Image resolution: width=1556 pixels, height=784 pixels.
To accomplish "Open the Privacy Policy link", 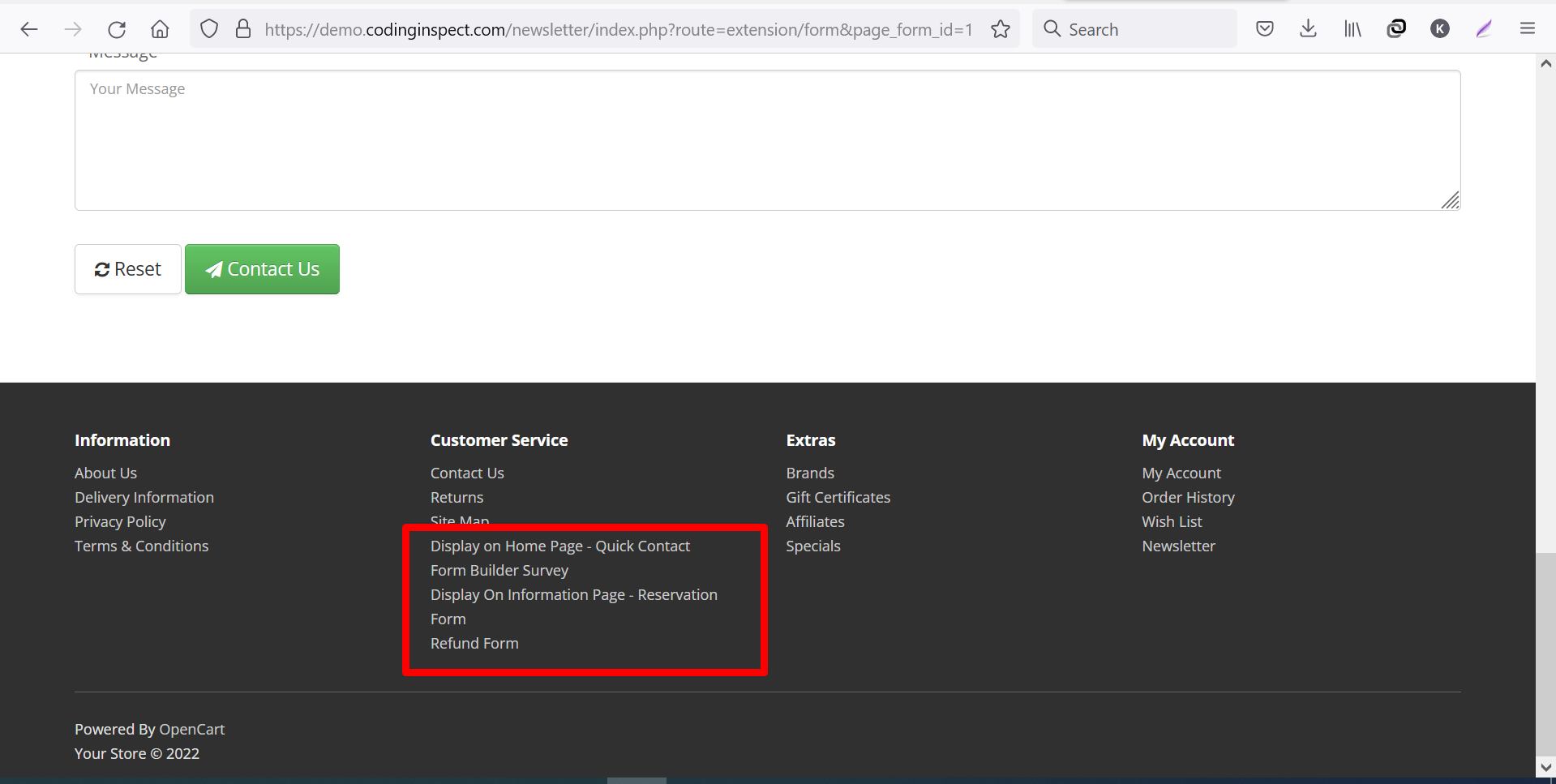I will (120, 521).
